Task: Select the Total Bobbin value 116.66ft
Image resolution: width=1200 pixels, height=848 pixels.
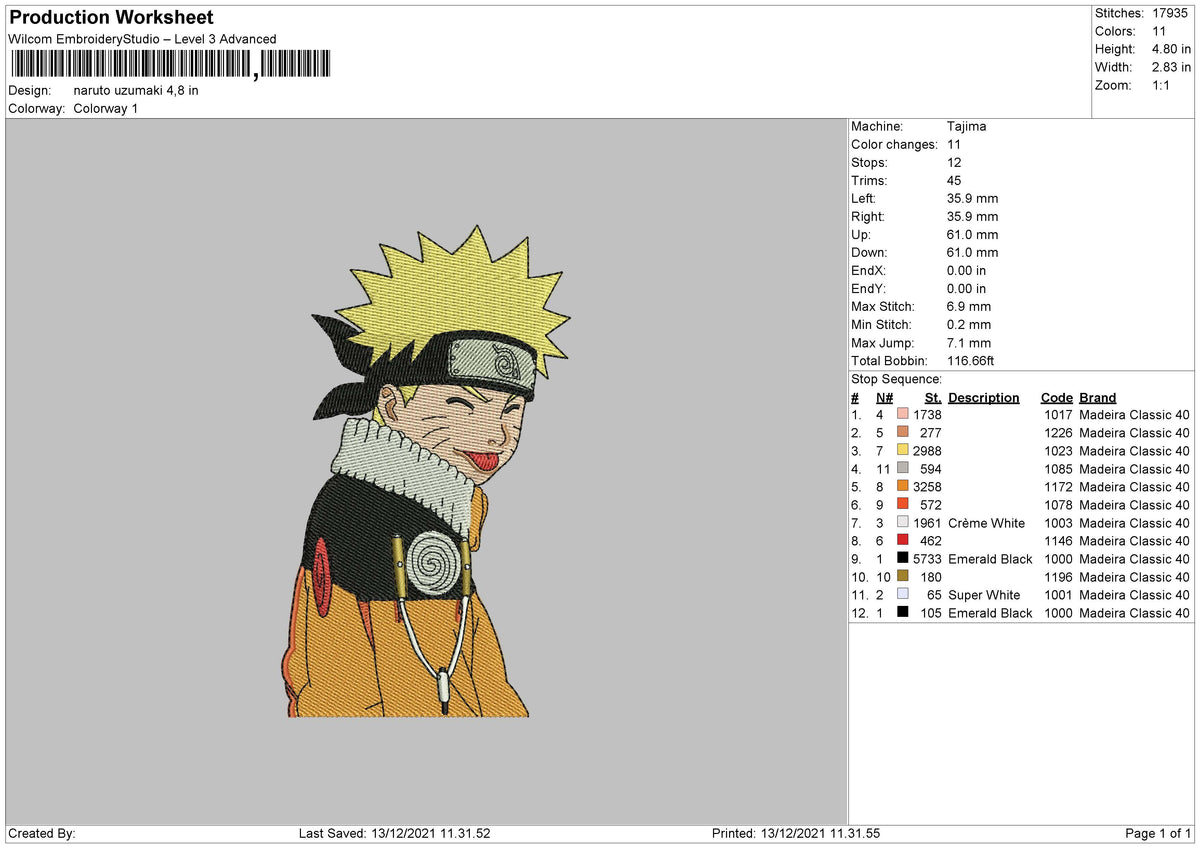Action: (x=971, y=361)
